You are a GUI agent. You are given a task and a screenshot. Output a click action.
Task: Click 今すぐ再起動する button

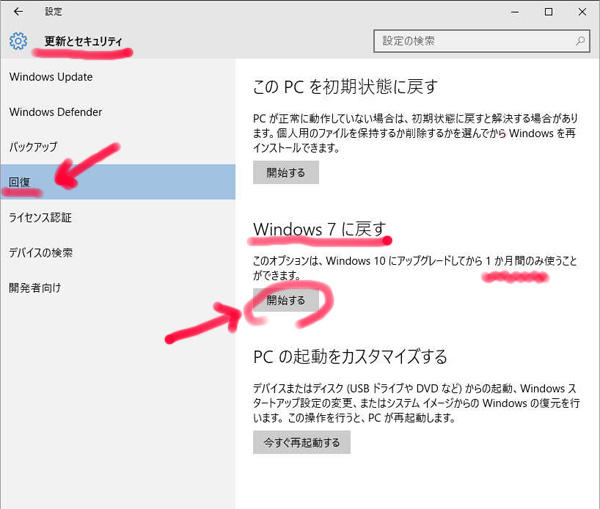(x=302, y=442)
